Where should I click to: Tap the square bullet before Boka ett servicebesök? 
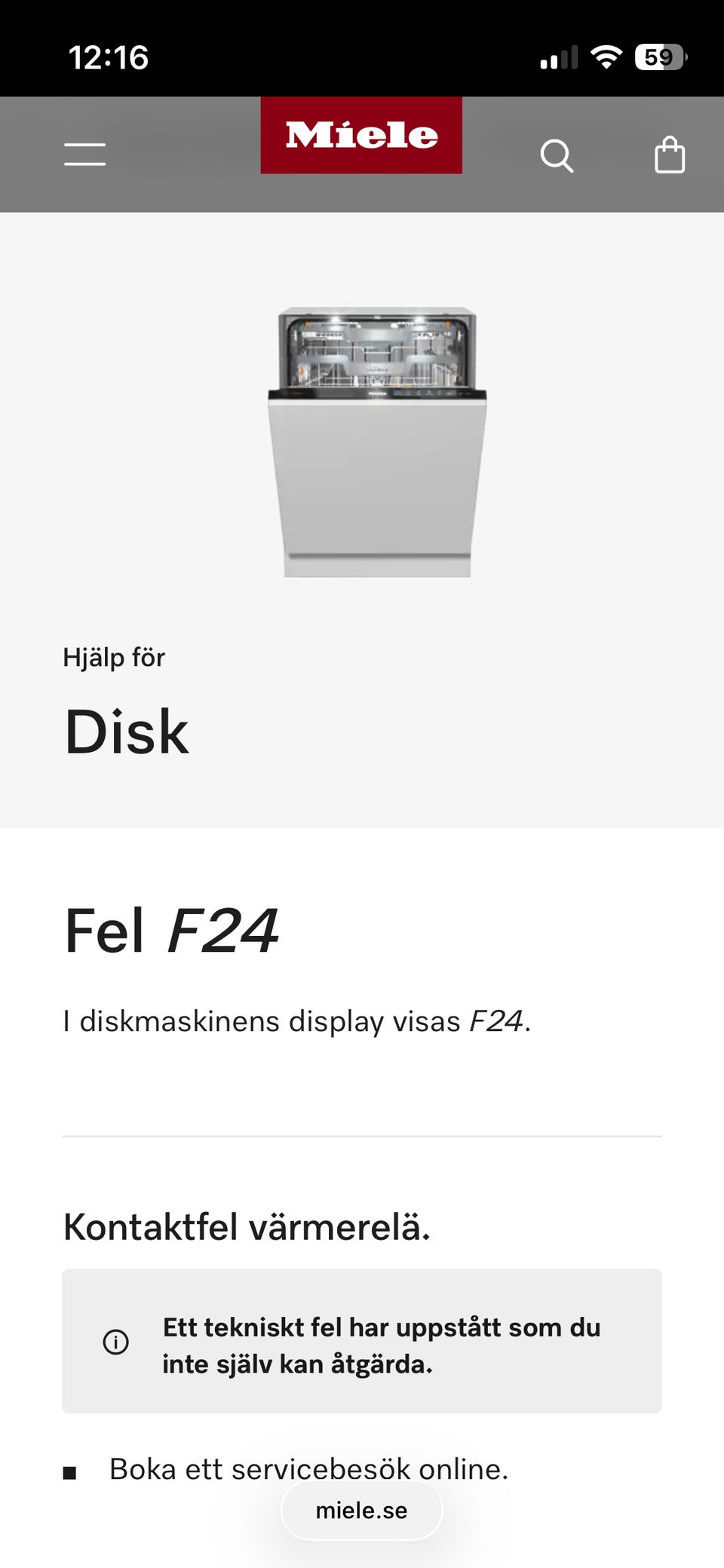(x=70, y=1473)
